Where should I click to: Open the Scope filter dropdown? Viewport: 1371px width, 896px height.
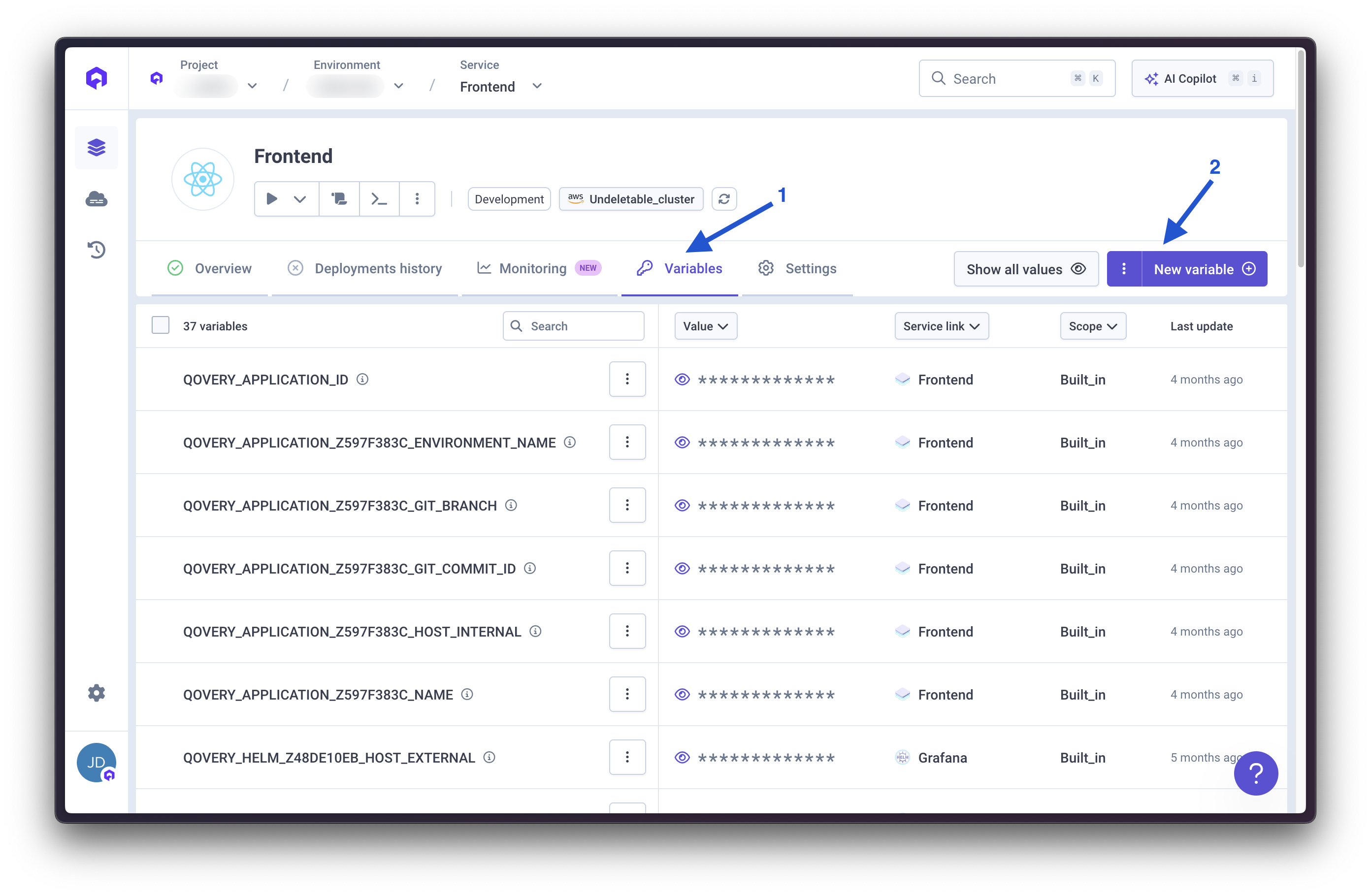[x=1092, y=326]
